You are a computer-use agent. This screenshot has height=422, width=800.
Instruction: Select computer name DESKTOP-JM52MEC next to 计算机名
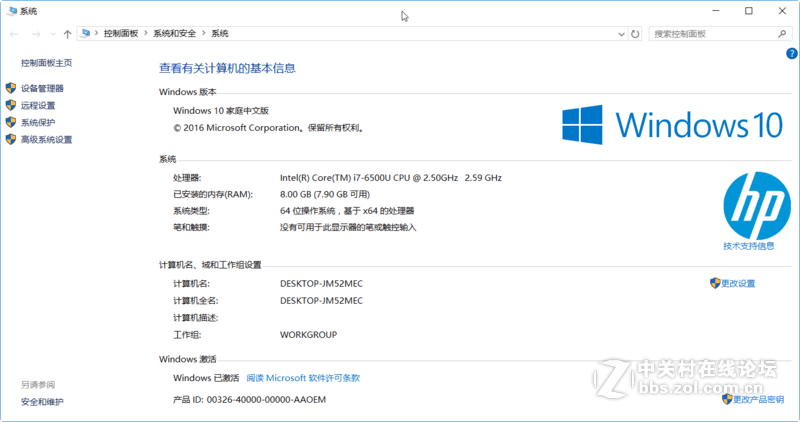[321, 284]
